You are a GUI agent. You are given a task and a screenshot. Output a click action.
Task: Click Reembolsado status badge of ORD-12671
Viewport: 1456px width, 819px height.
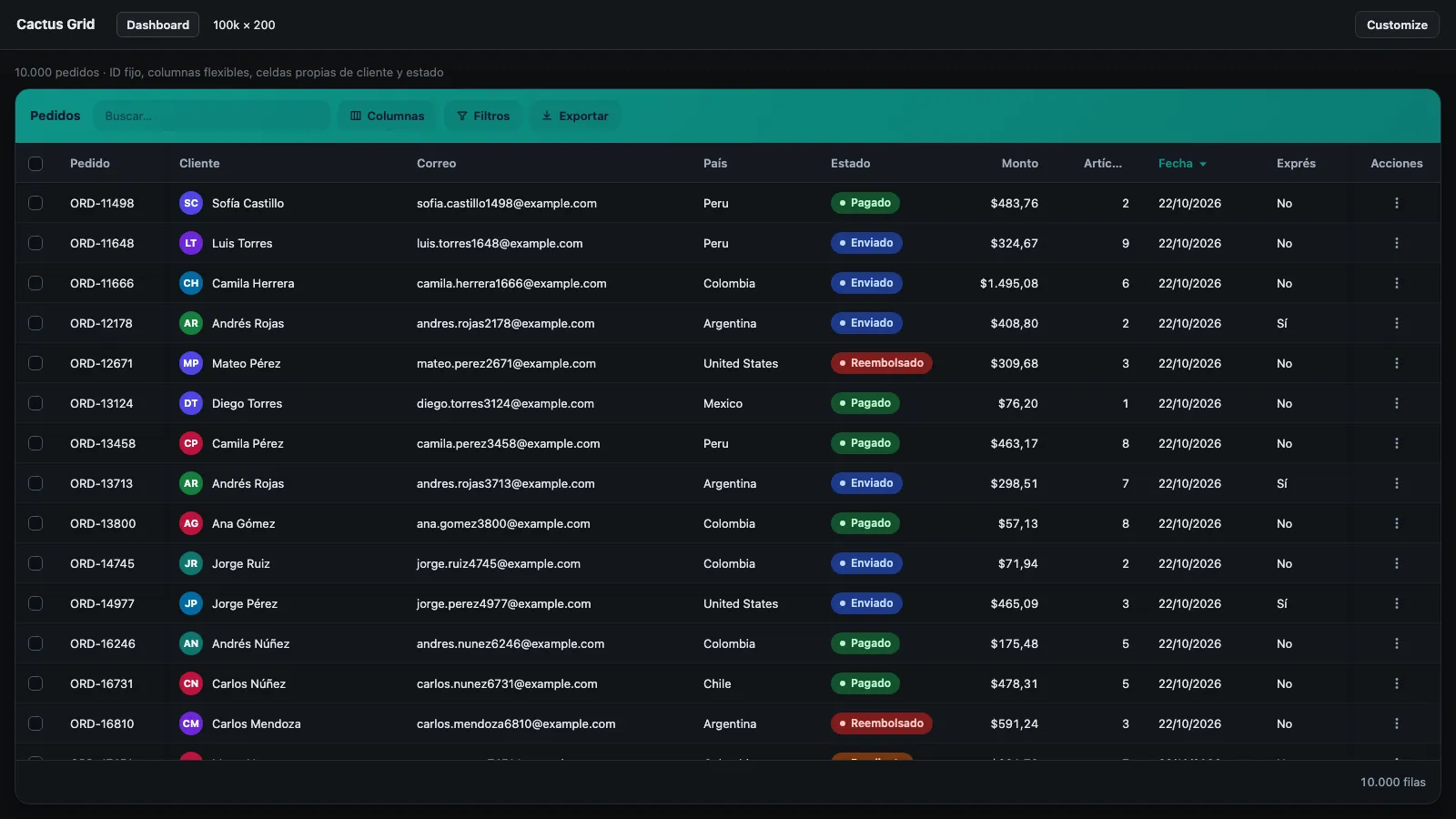[881, 363]
